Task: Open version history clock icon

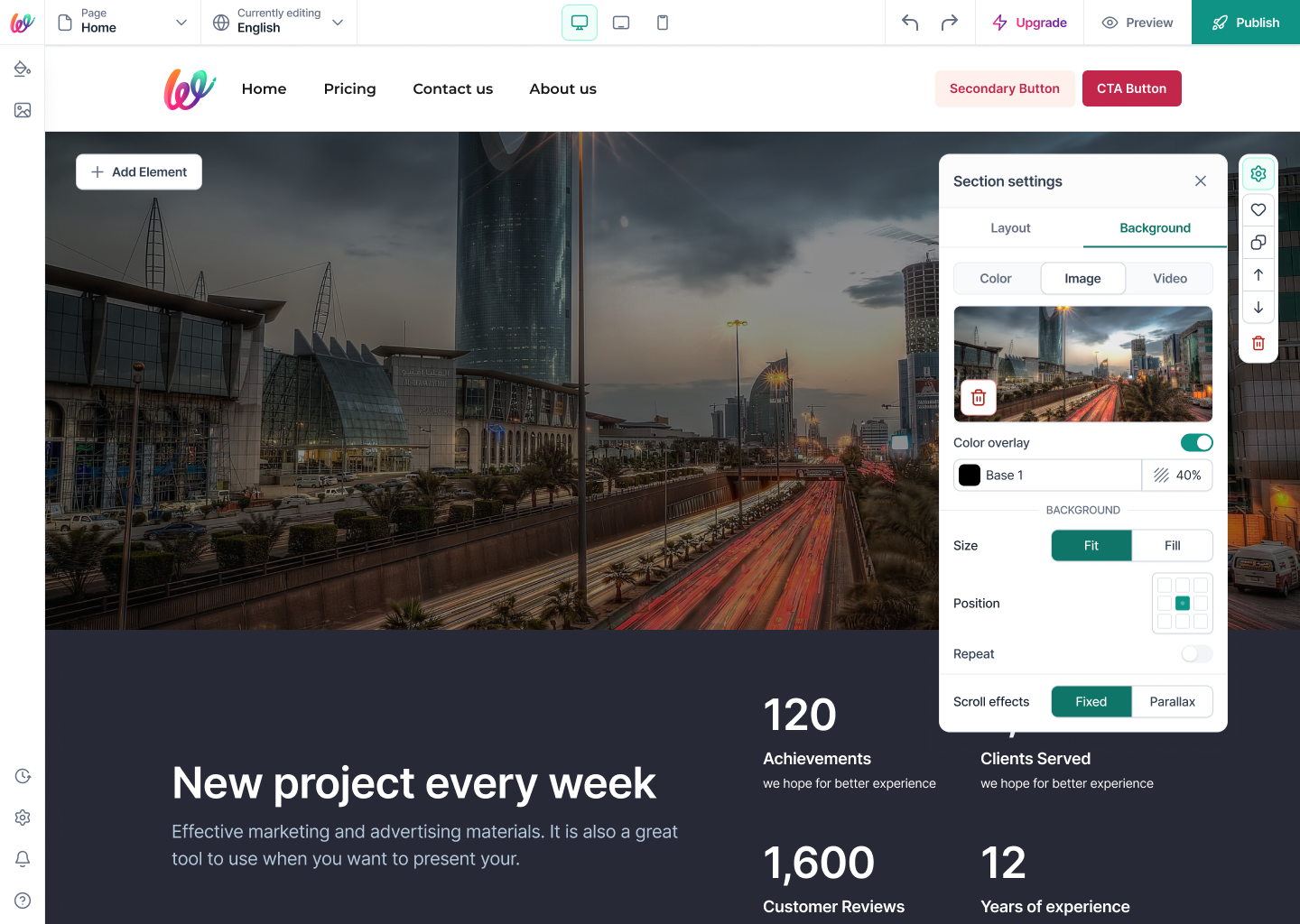Action: click(x=23, y=776)
